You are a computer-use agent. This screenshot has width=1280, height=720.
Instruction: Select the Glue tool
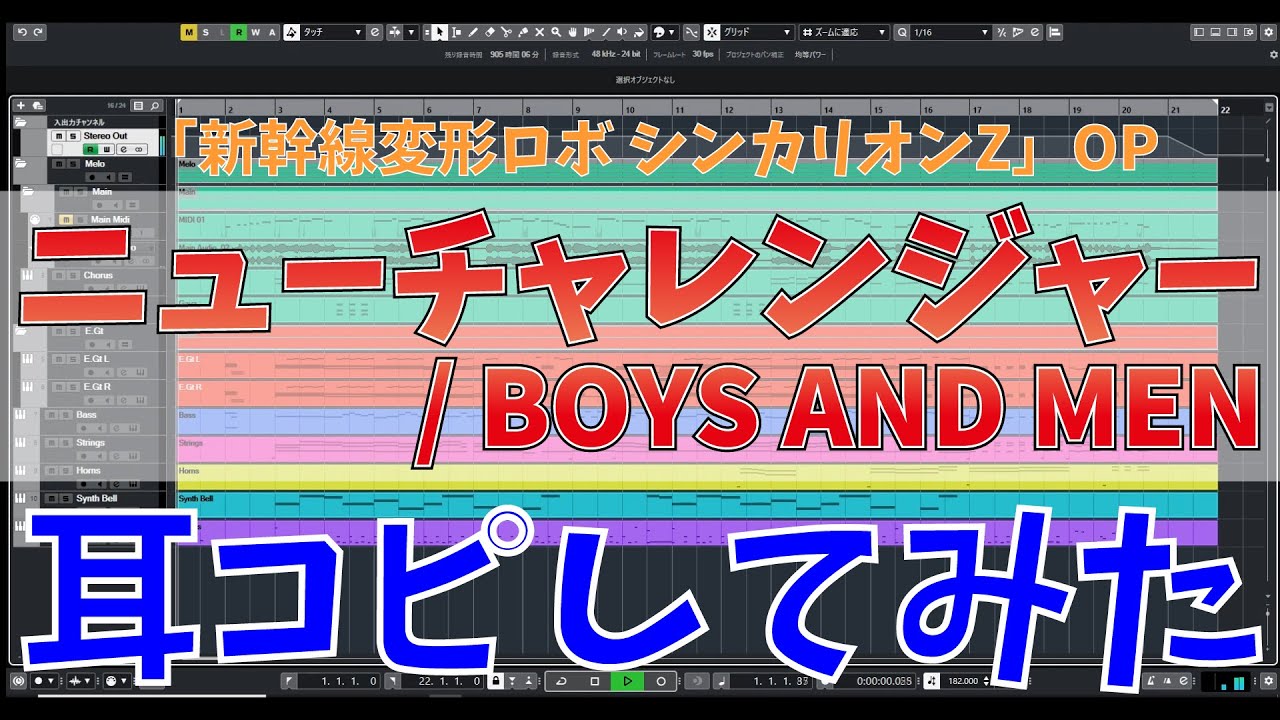[522, 32]
